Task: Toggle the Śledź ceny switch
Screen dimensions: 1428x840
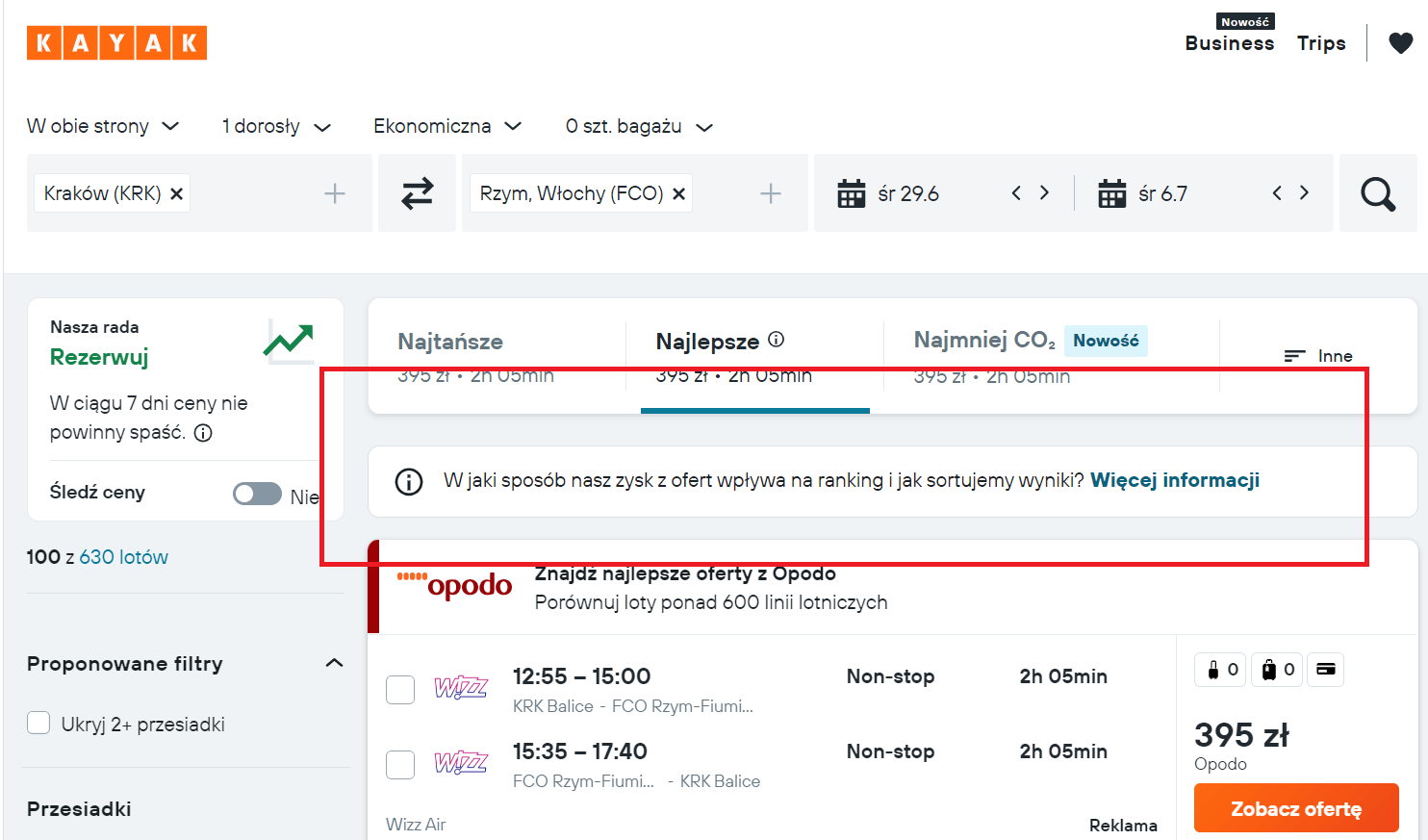Action: tap(257, 494)
